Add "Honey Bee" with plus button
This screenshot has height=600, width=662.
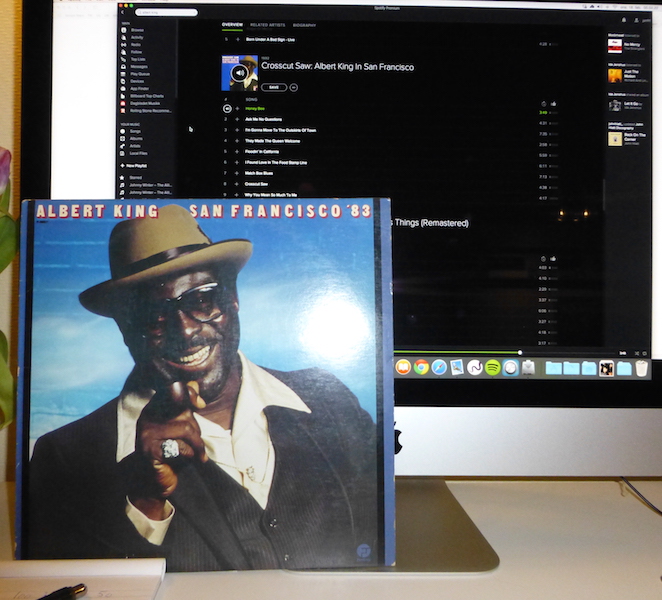coord(237,109)
